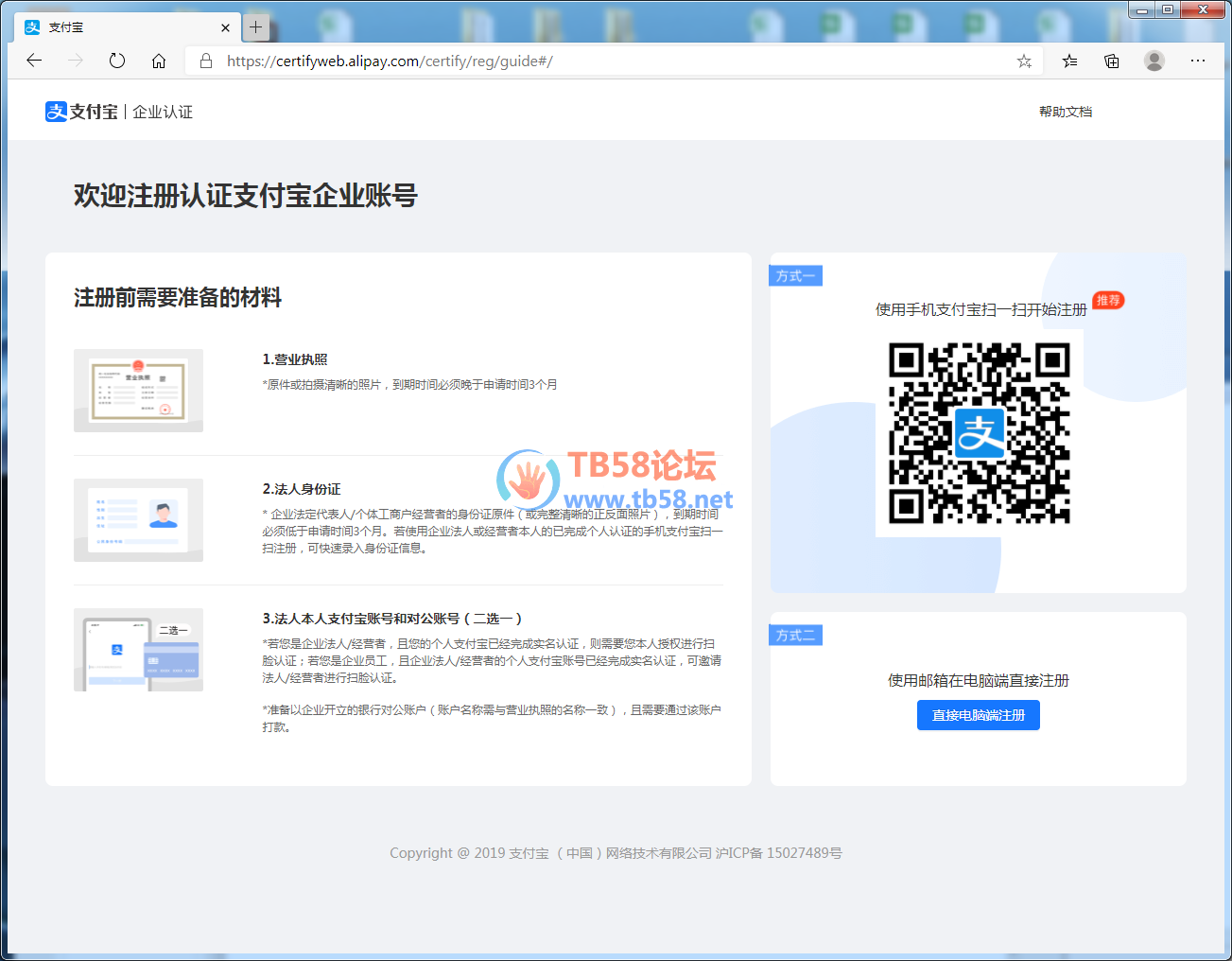Click the copyright footer text

616,853
